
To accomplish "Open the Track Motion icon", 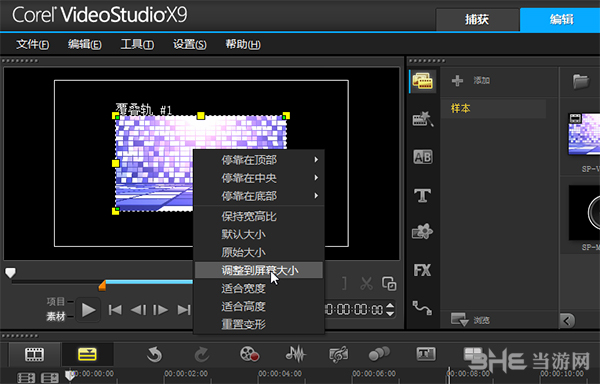I will point(379,354).
